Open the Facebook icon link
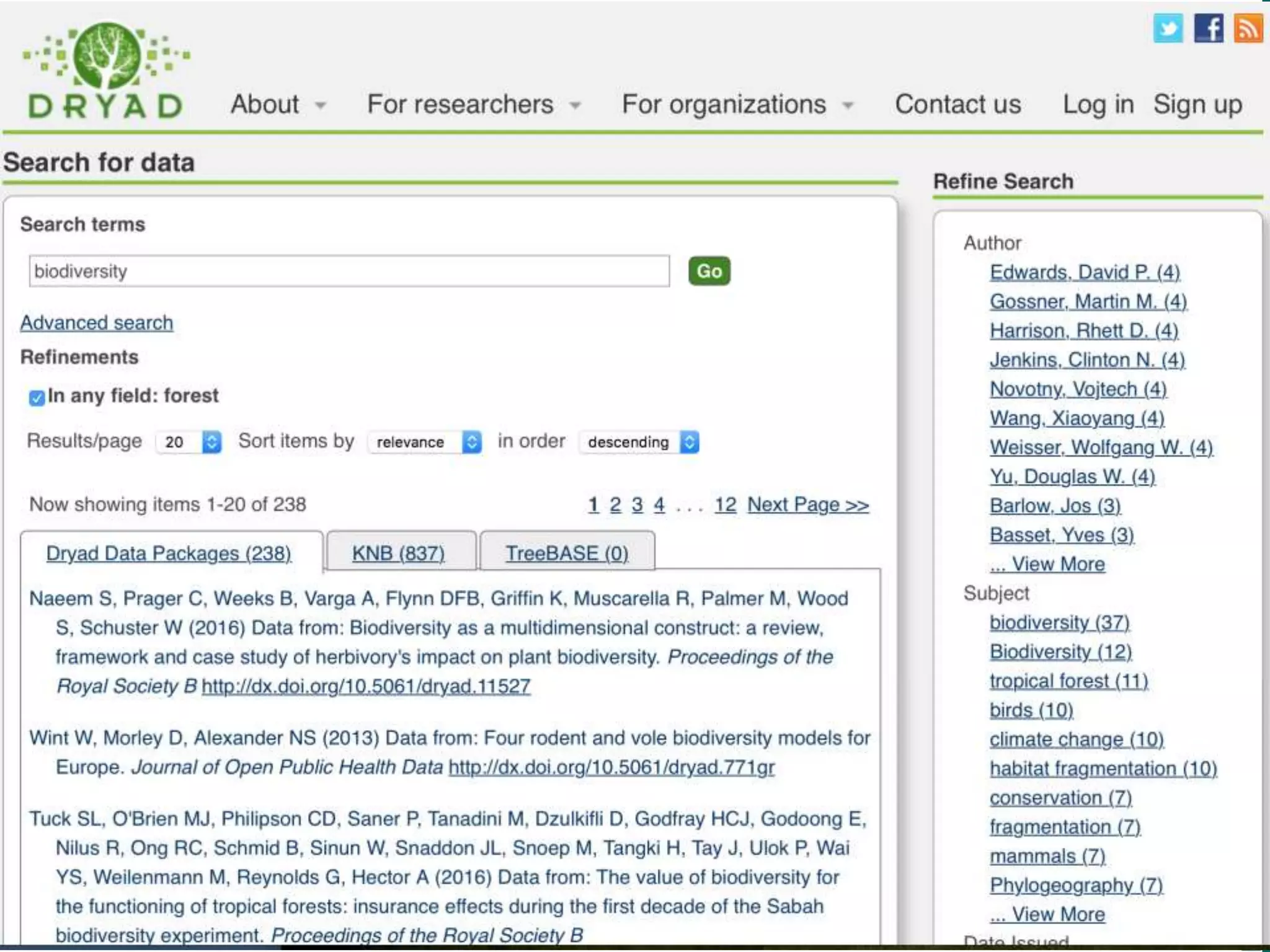Viewport: 1270px width, 952px height. (1209, 29)
